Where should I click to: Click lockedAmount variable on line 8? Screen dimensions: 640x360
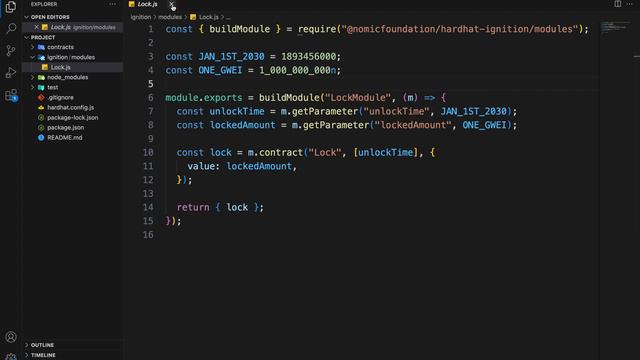click(242, 125)
